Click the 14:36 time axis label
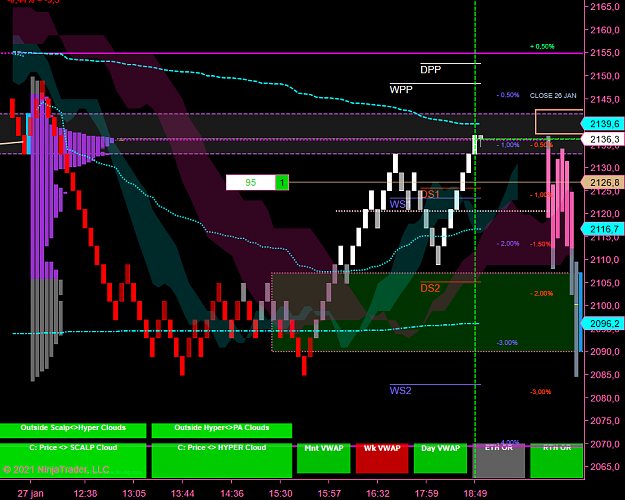The height and width of the screenshot is (500, 625). pos(232,494)
